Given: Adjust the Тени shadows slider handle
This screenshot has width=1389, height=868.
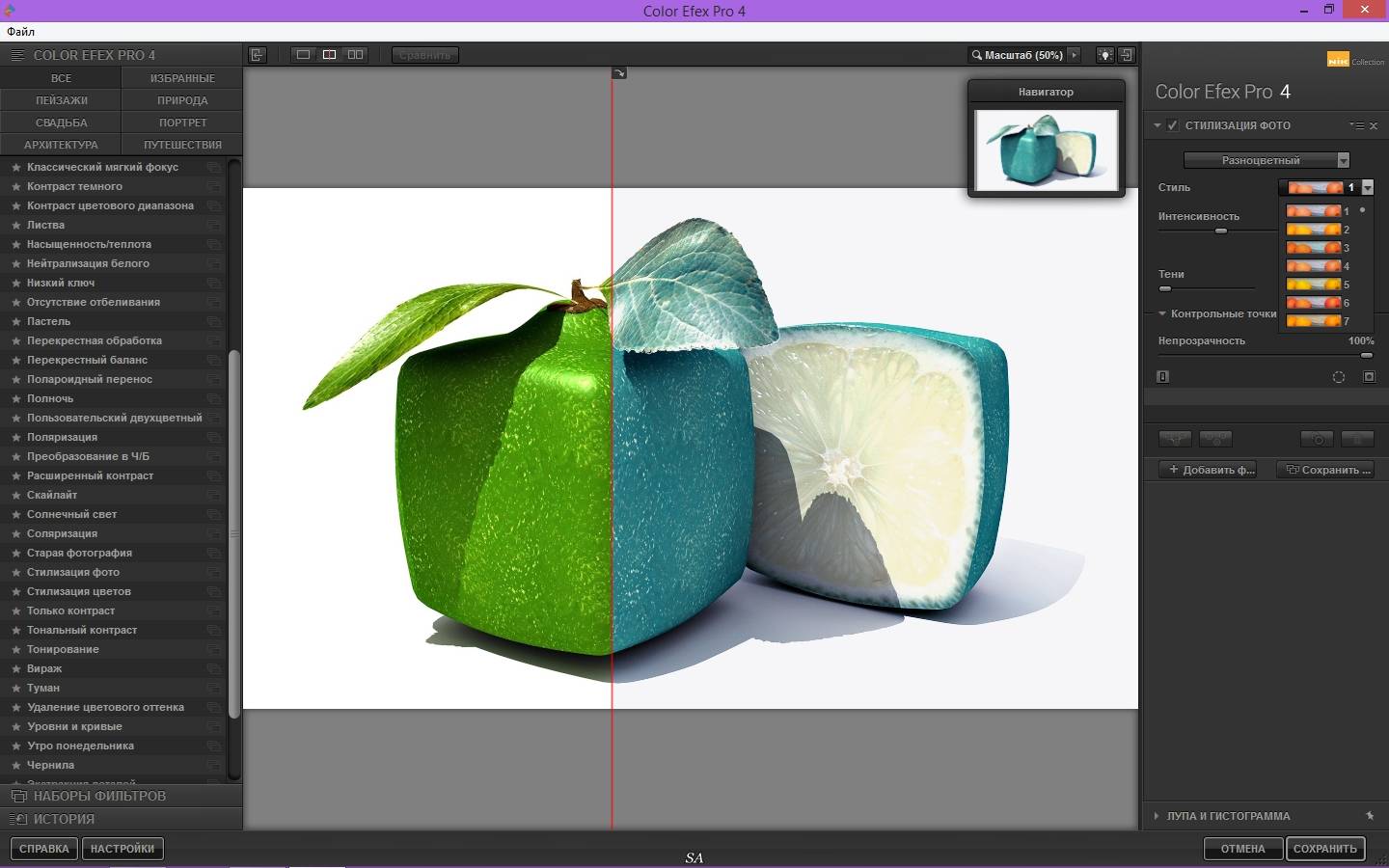Looking at the screenshot, I should tap(1165, 288).
